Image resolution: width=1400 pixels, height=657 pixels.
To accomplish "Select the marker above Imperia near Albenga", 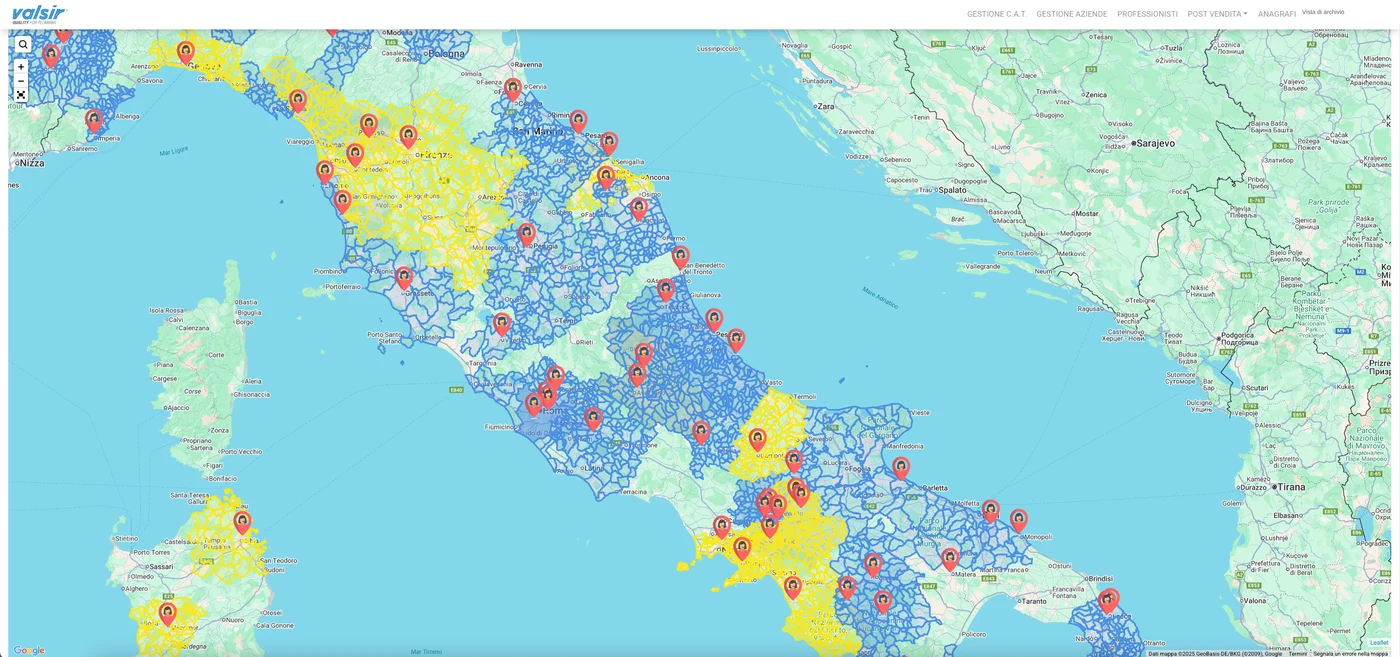I will coord(94,121).
